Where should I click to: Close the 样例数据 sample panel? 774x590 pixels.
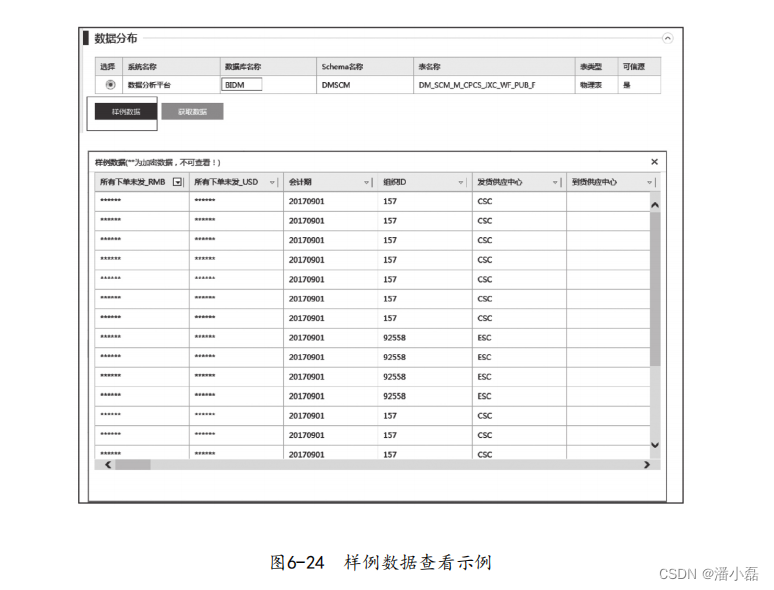(x=655, y=162)
